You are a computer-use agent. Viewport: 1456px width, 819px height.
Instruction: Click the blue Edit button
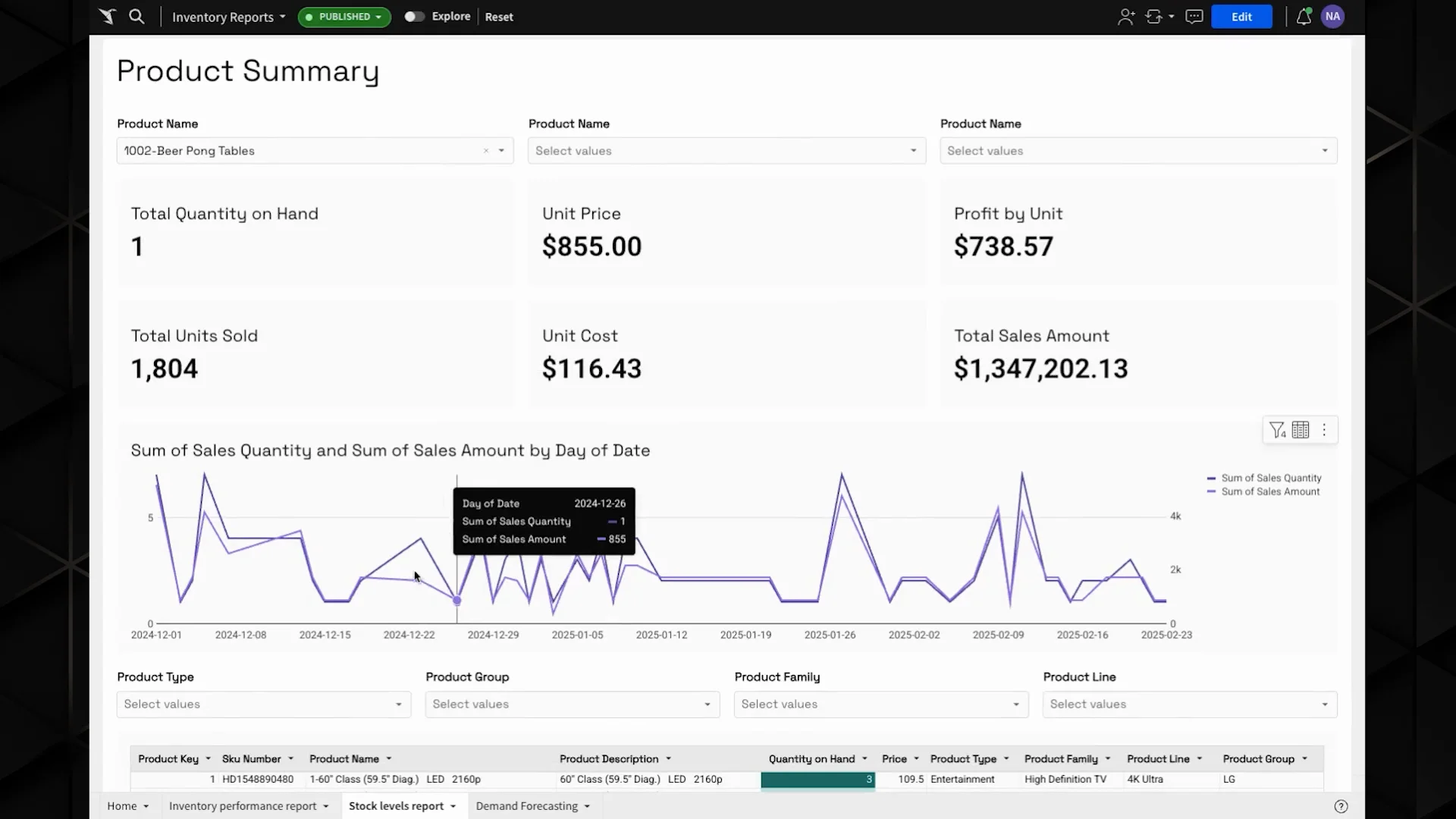[x=1241, y=17]
